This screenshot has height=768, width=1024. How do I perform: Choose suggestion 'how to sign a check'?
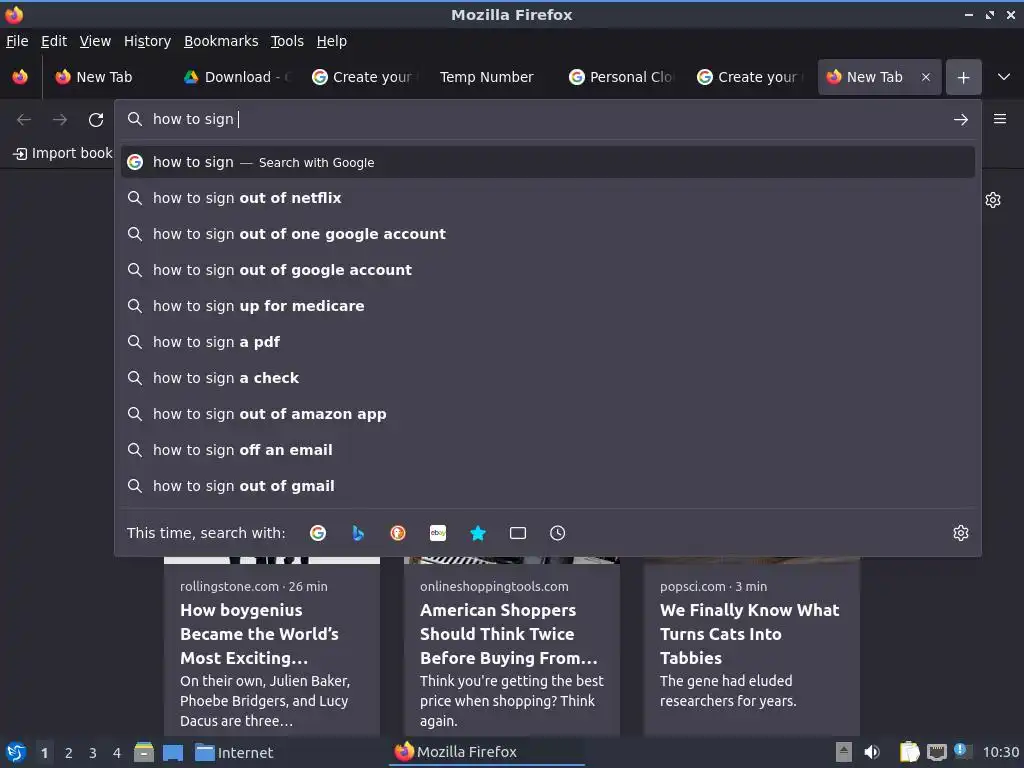547,377
